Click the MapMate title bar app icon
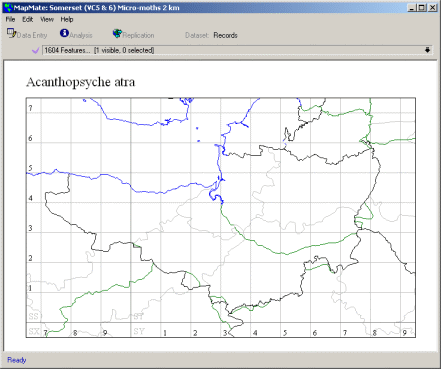 [x=8, y=8]
